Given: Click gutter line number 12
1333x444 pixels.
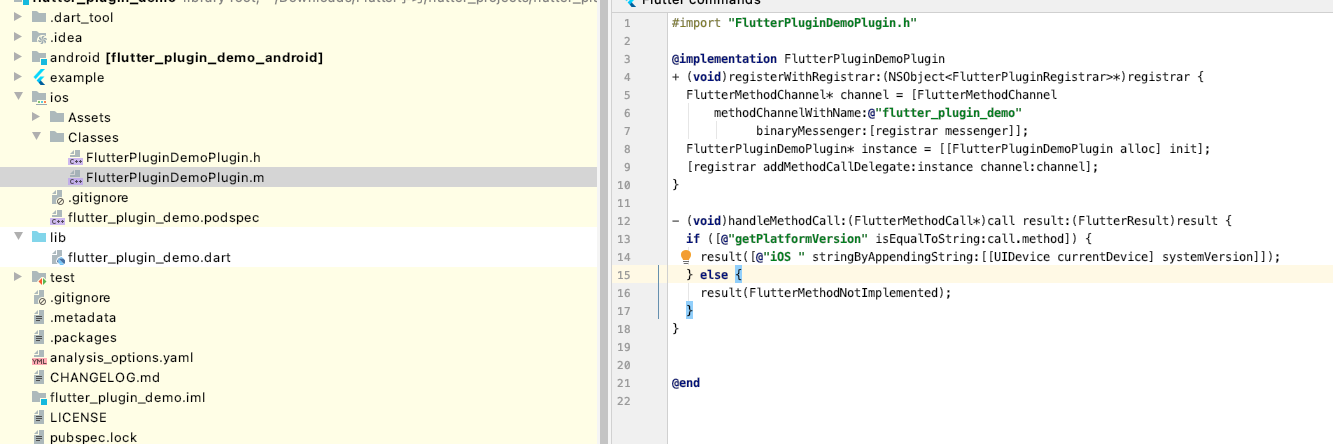Looking at the screenshot, I should pyautogui.click(x=624, y=221).
